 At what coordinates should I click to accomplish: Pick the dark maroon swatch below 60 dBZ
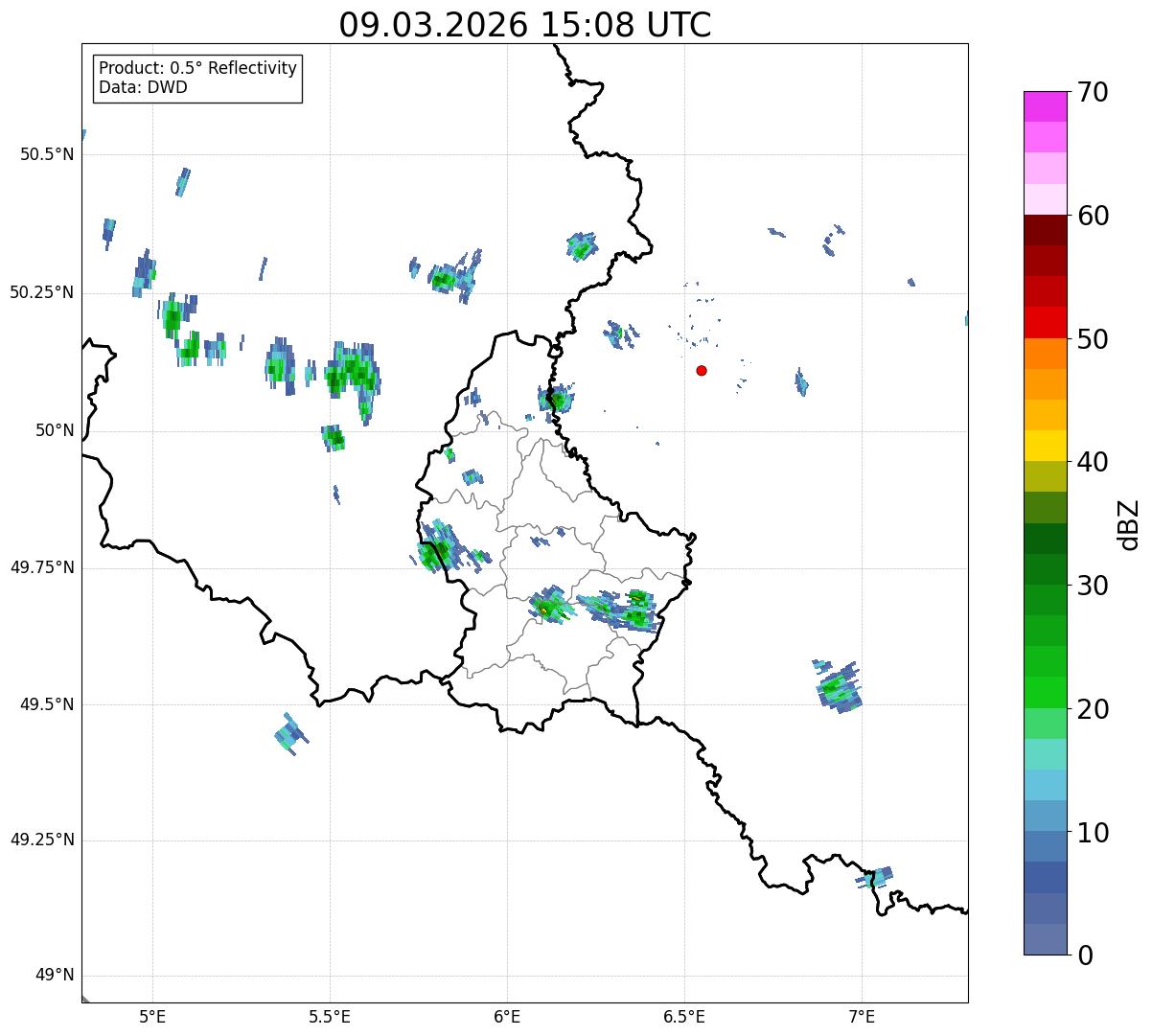tap(1046, 230)
